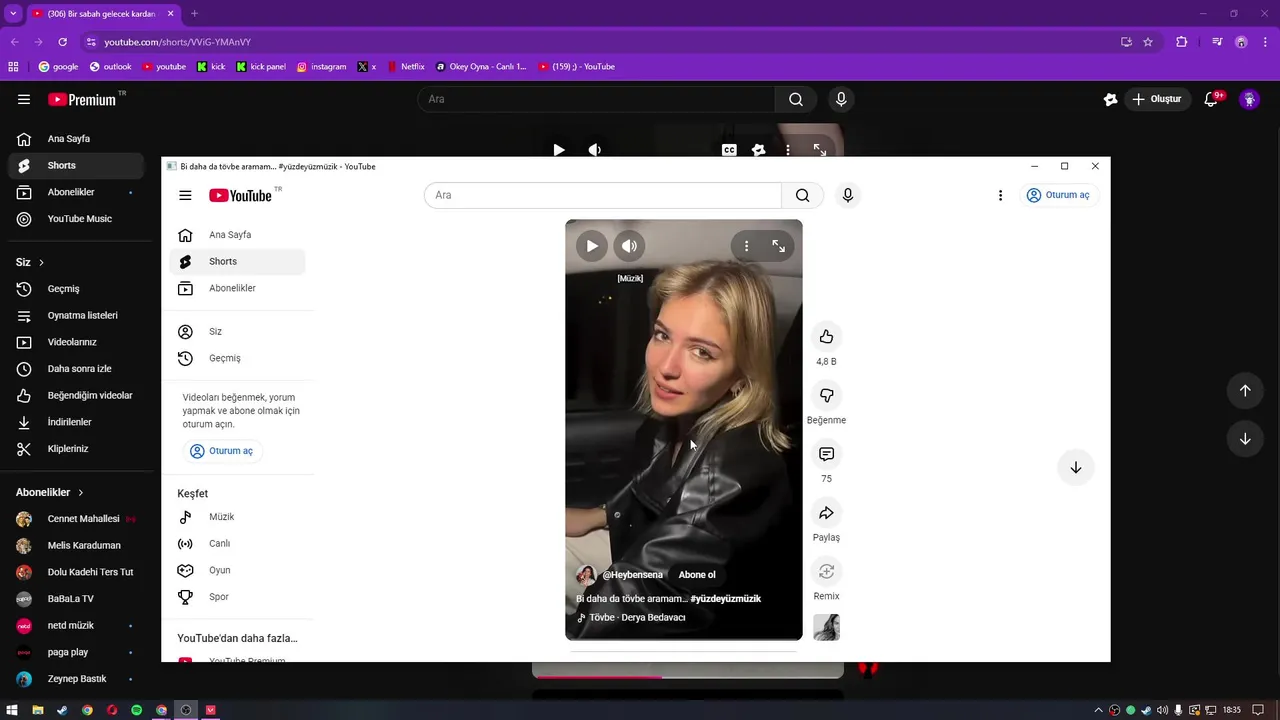Bookmark this page with the star icon
The height and width of the screenshot is (720, 1280).
pyautogui.click(x=1148, y=42)
